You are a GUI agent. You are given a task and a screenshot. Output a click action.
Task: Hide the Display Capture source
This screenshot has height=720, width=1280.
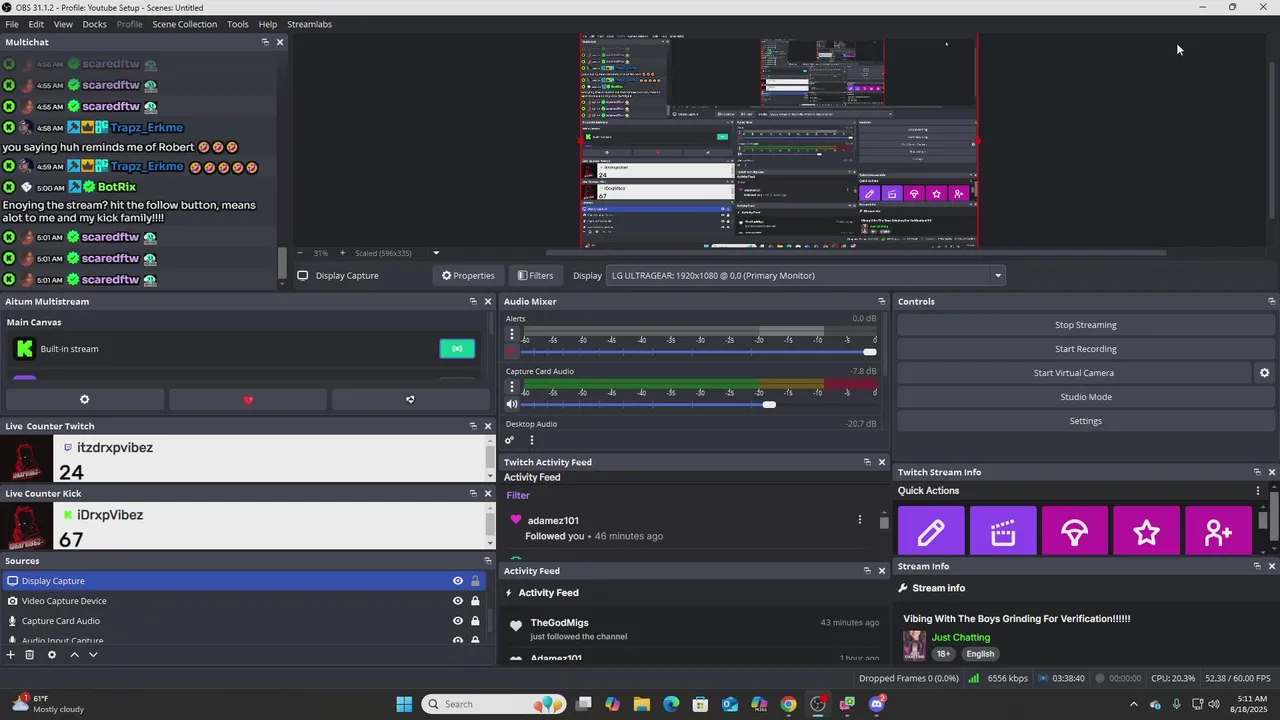pyautogui.click(x=458, y=581)
